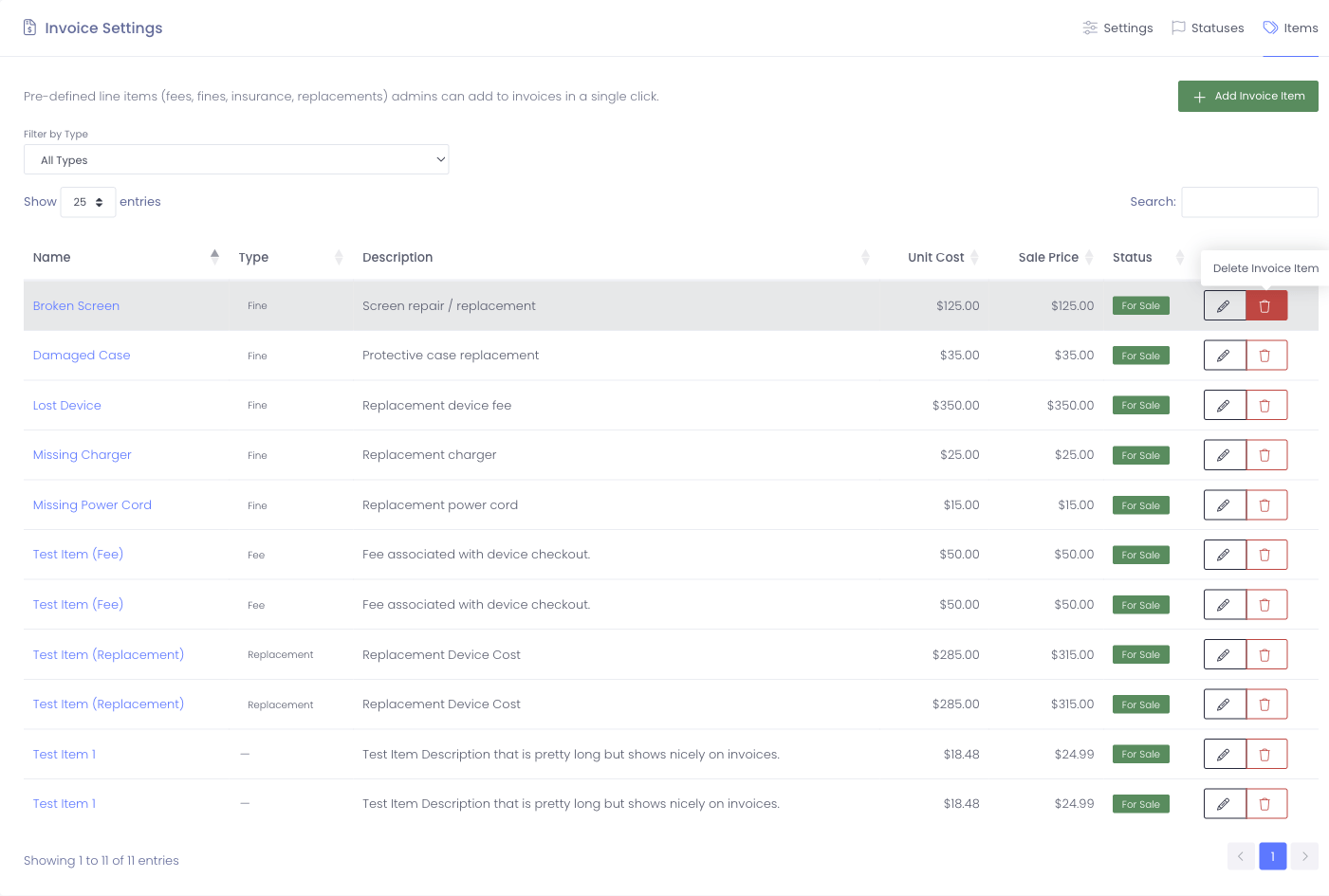The height and width of the screenshot is (896, 1329).
Task: Switch to the Items tab
Action: [1291, 27]
